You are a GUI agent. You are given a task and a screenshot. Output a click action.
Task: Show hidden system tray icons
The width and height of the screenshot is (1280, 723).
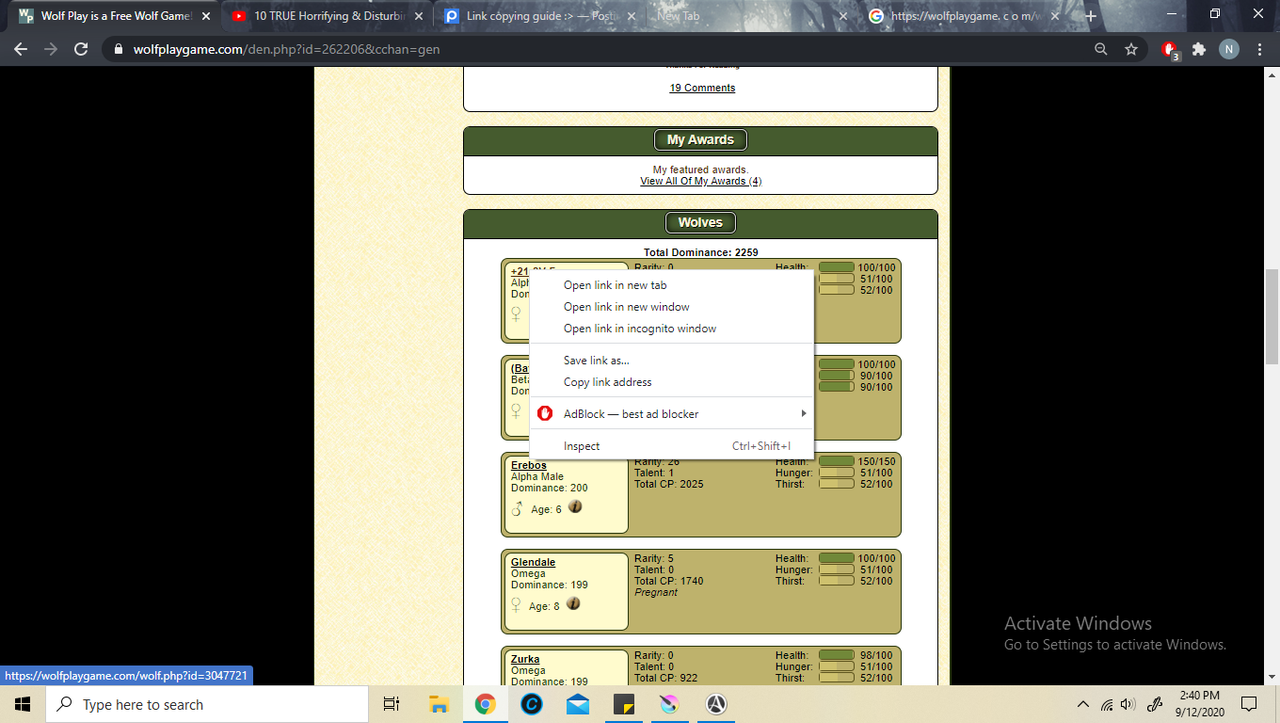coord(1083,705)
